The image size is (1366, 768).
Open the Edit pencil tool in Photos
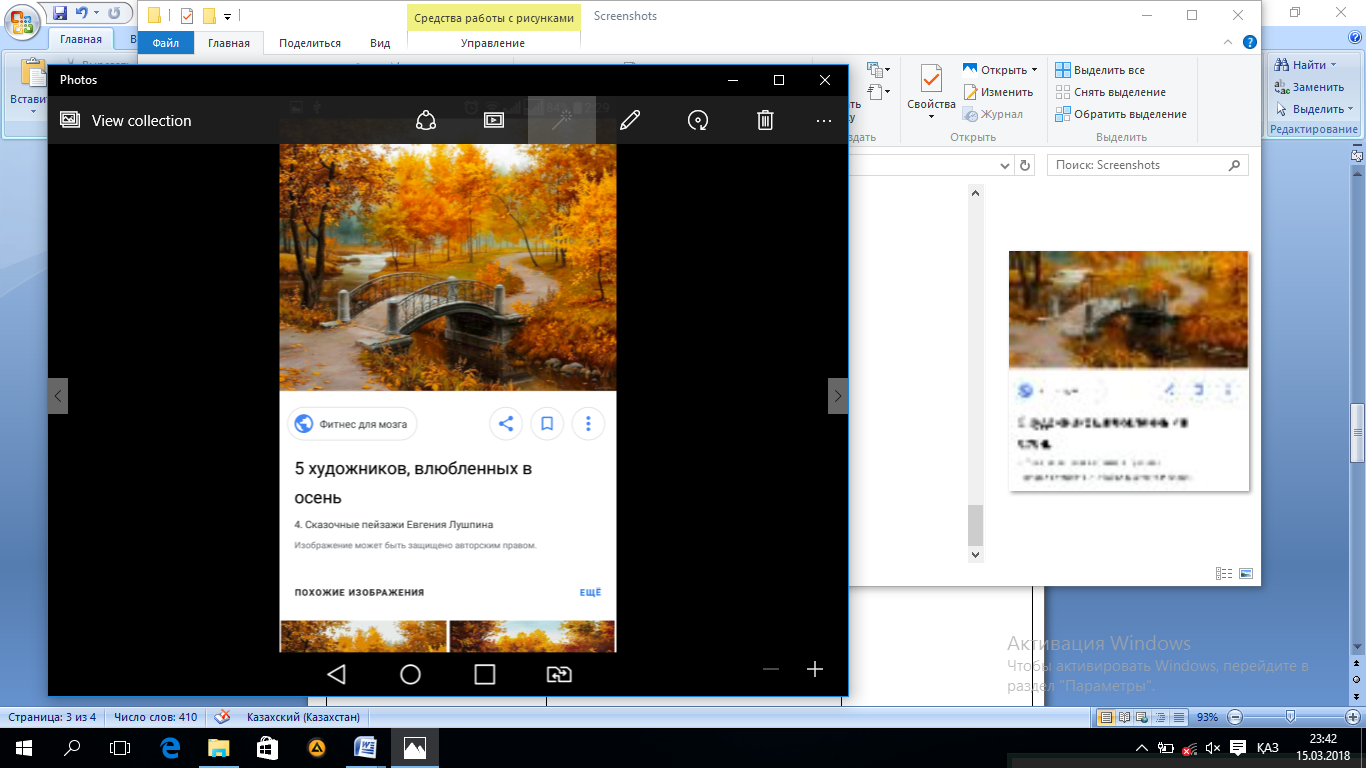630,120
